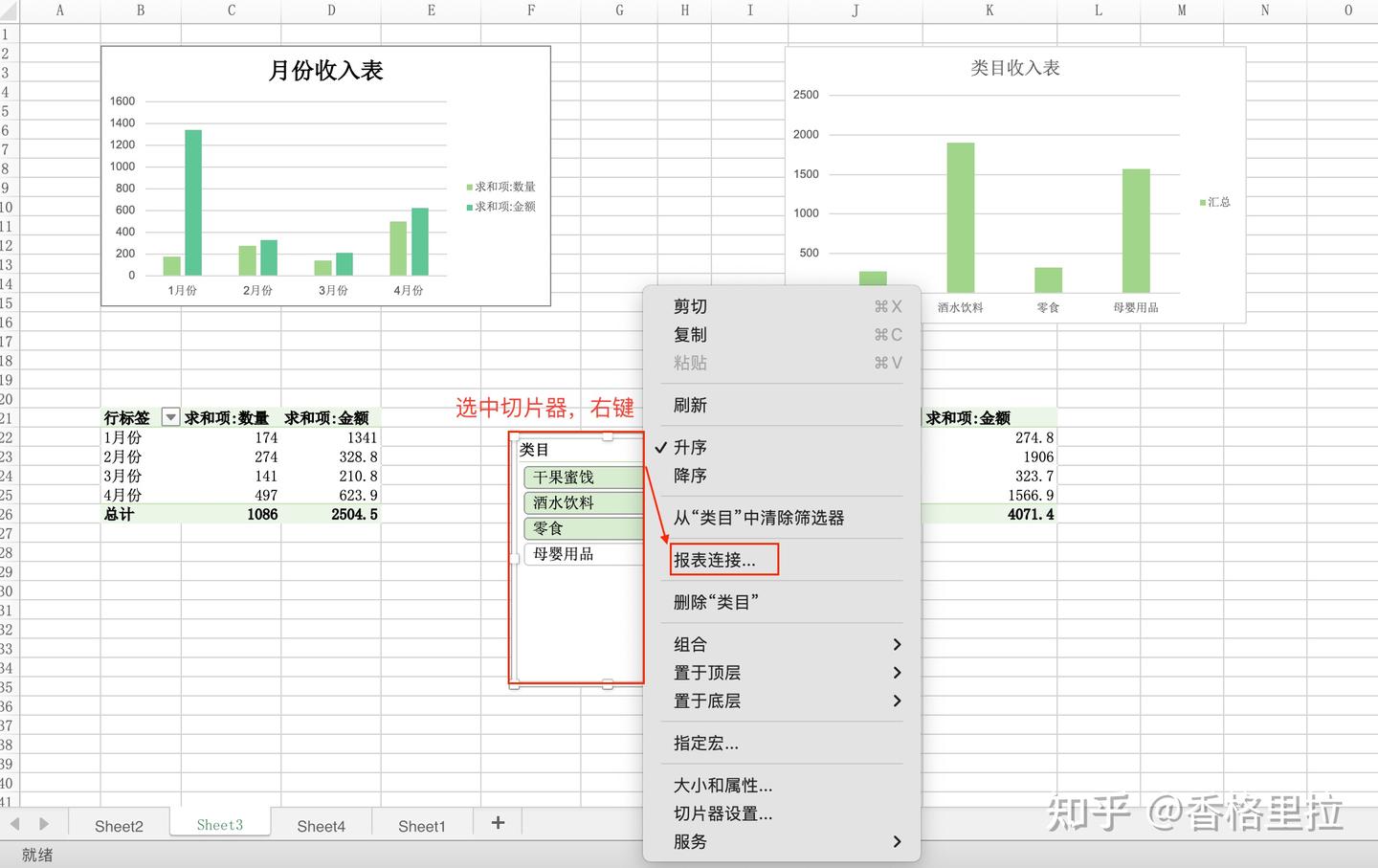Select the cell with value 1566.9
Viewport: 1378px width, 868px height.
989,495
